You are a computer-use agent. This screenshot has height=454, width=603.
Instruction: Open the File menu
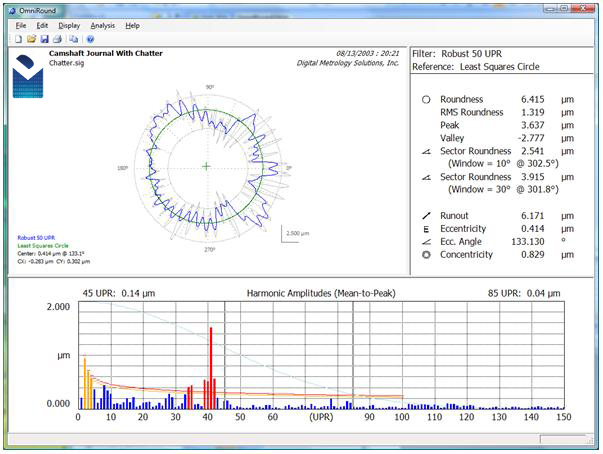pyautogui.click(x=21, y=26)
